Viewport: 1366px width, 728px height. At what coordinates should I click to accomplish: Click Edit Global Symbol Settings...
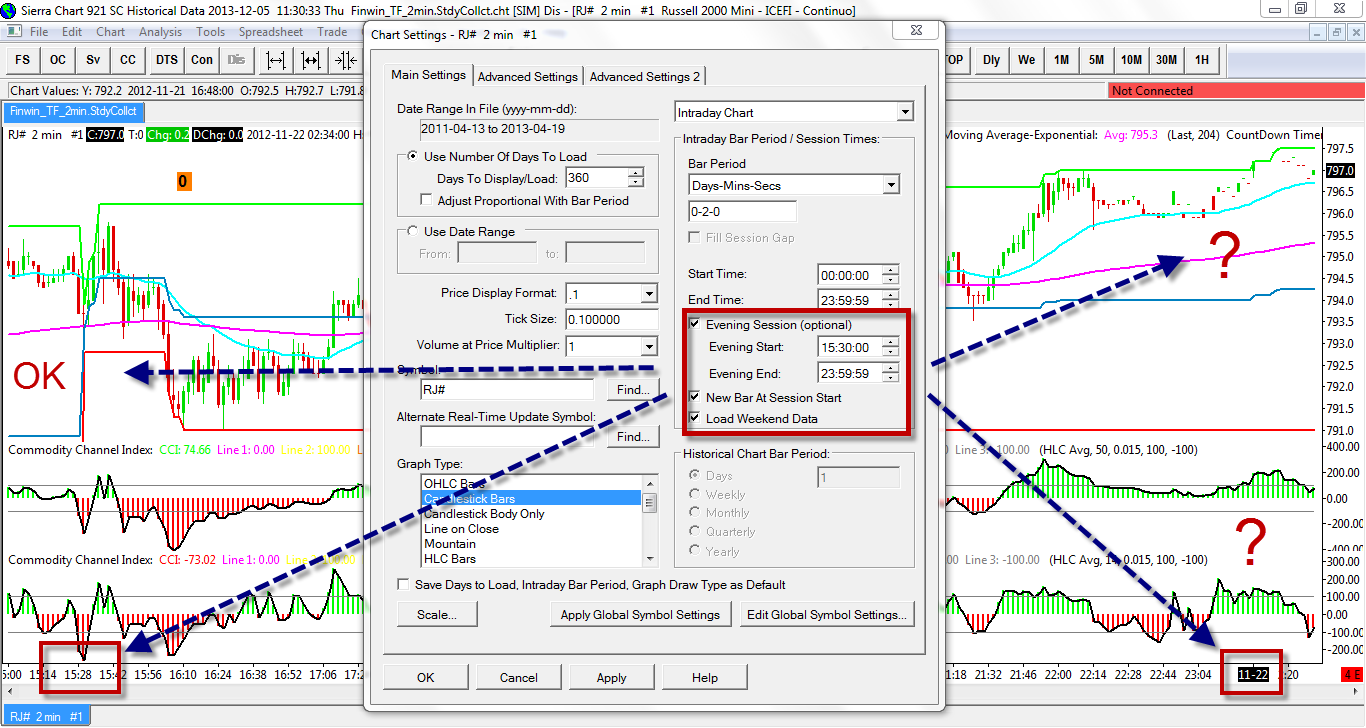pos(826,614)
